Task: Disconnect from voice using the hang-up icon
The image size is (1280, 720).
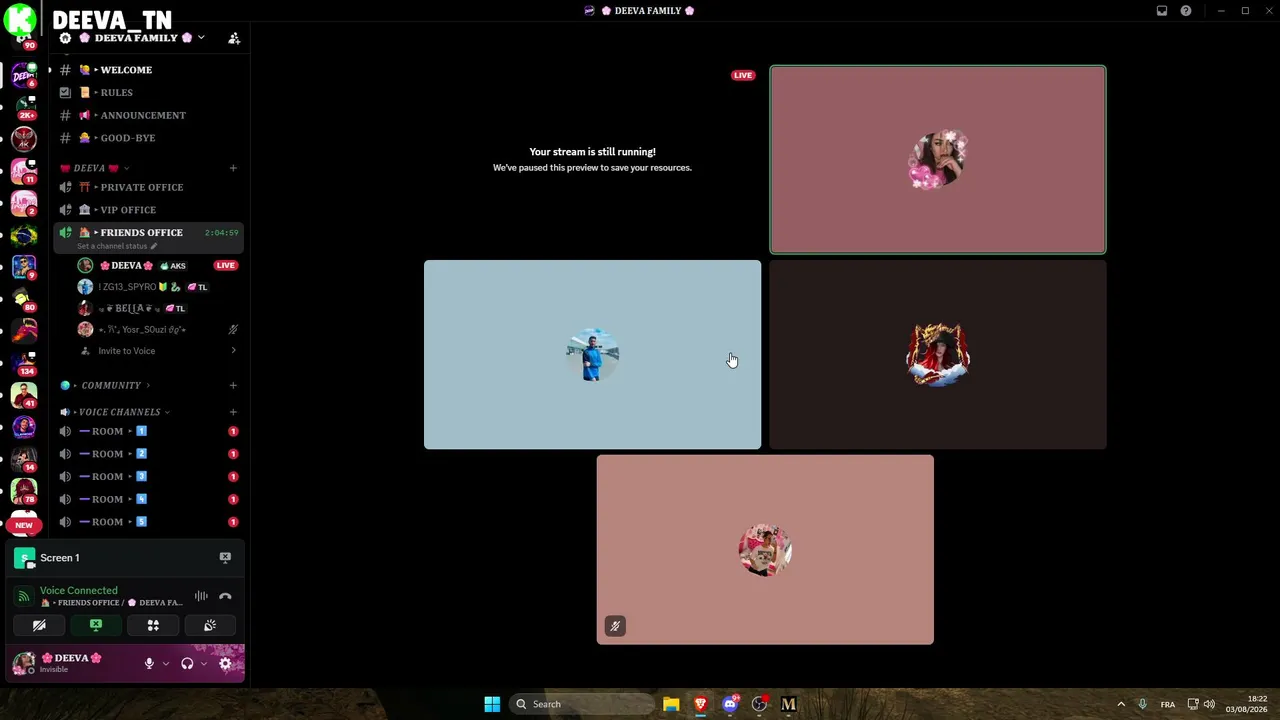Action: pos(225,597)
